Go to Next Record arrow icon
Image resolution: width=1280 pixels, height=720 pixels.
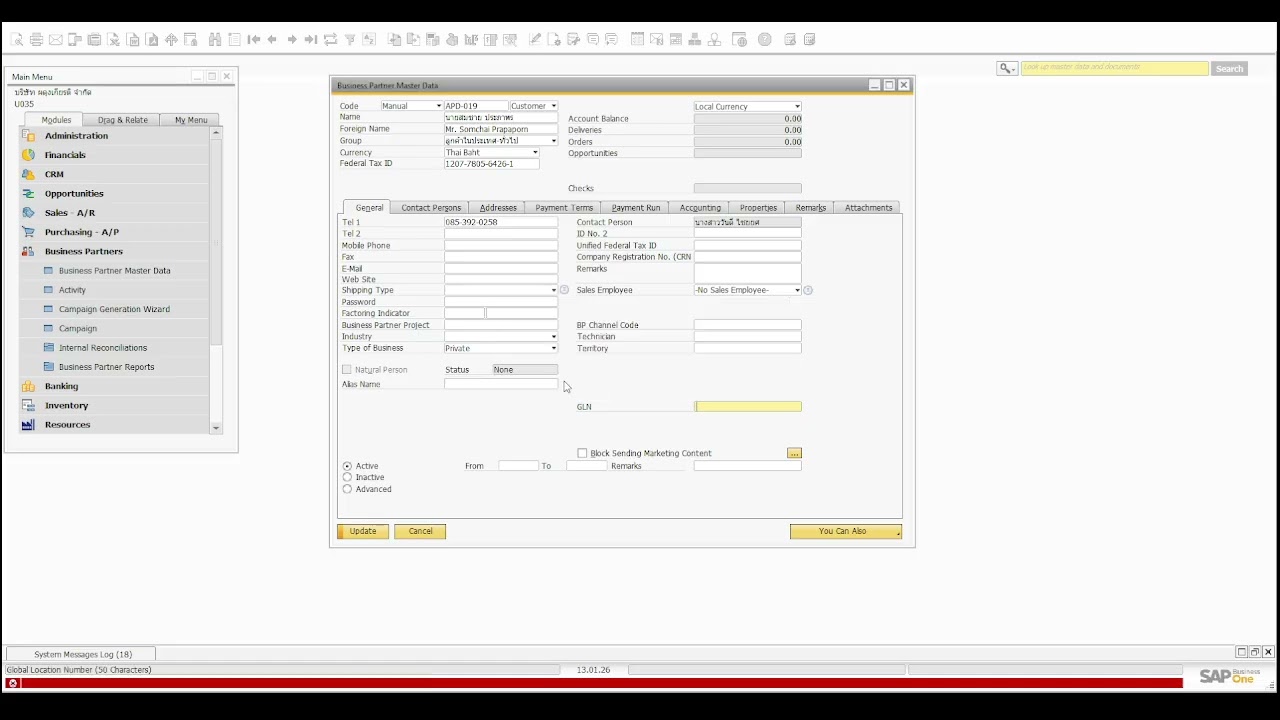[x=292, y=40]
